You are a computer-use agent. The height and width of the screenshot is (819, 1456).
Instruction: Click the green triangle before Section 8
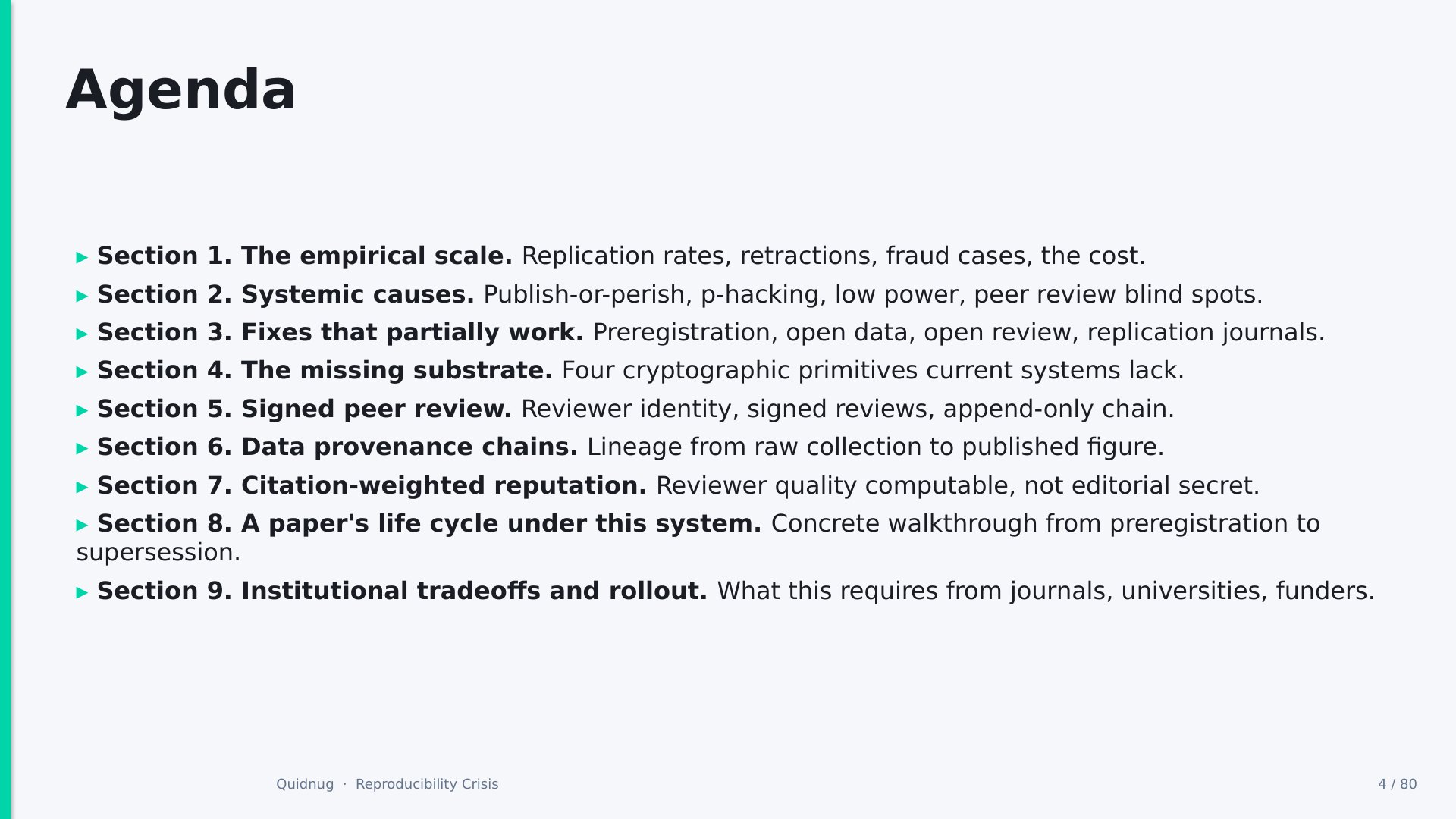click(x=83, y=526)
